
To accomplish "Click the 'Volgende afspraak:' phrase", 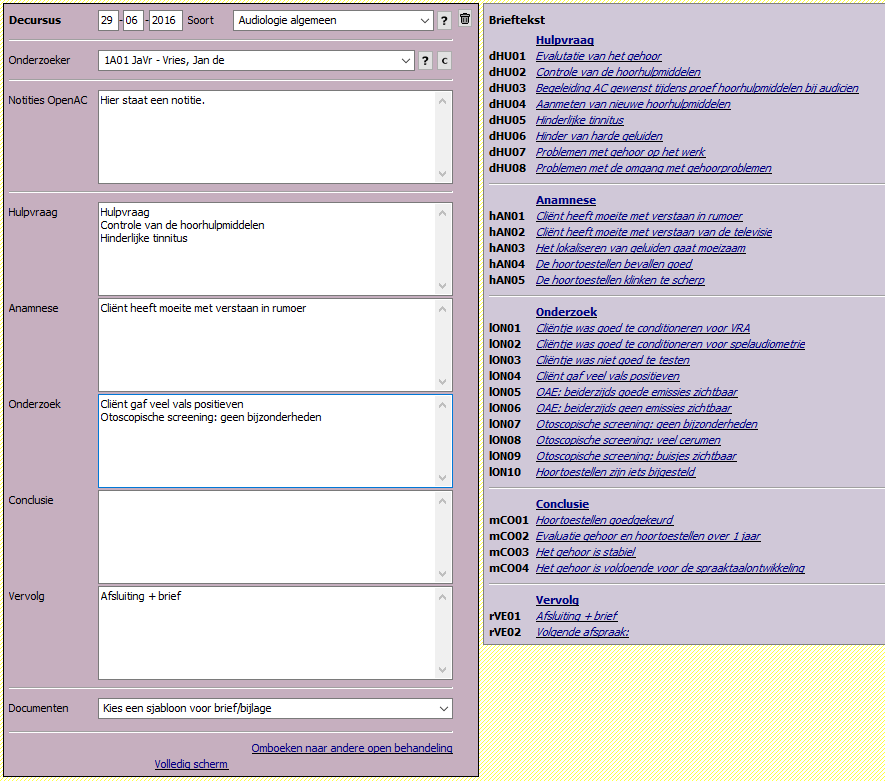I will click(582, 632).
